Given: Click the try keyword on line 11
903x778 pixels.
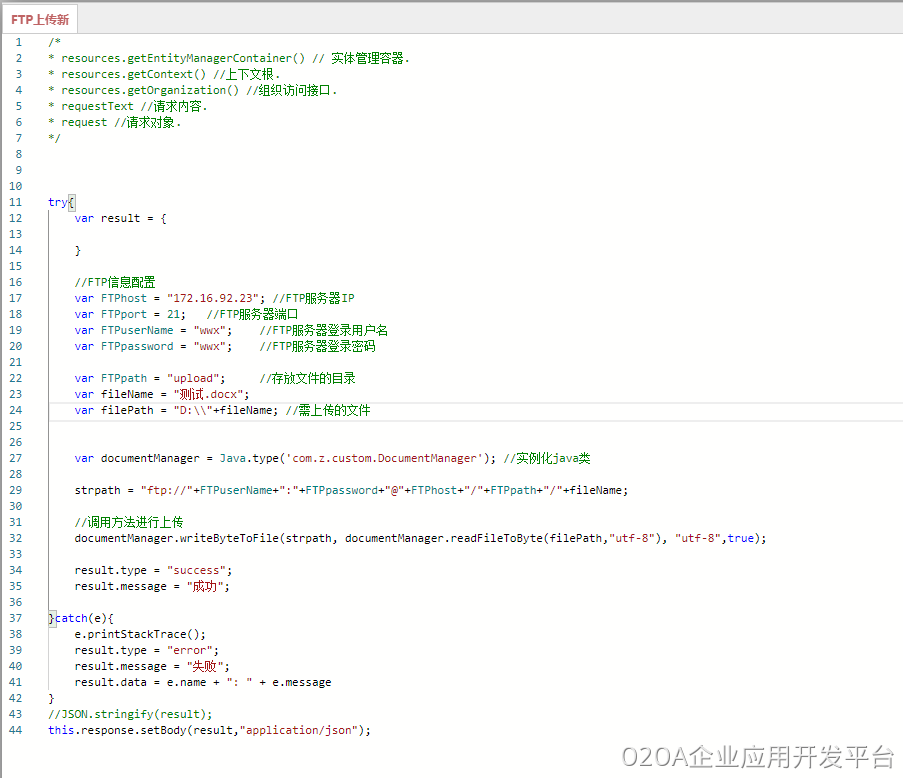Looking at the screenshot, I should [57, 202].
